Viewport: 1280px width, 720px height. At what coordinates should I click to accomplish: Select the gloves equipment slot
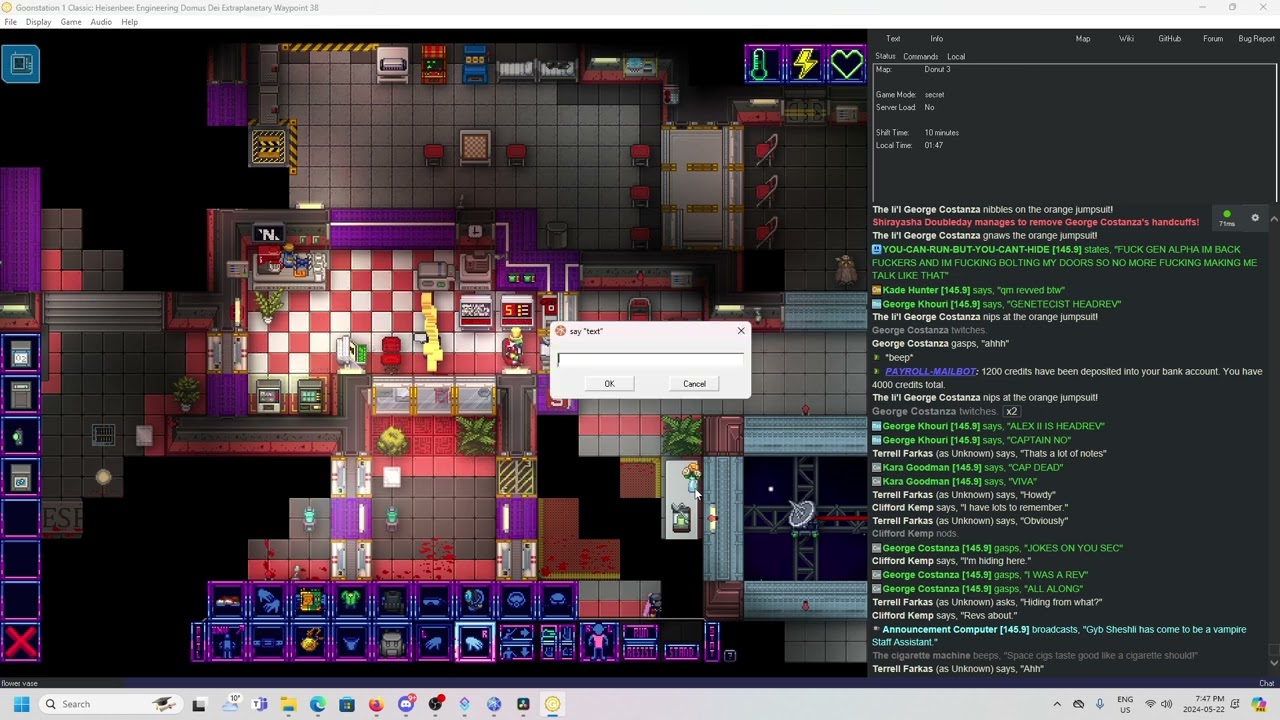click(268, 601)
